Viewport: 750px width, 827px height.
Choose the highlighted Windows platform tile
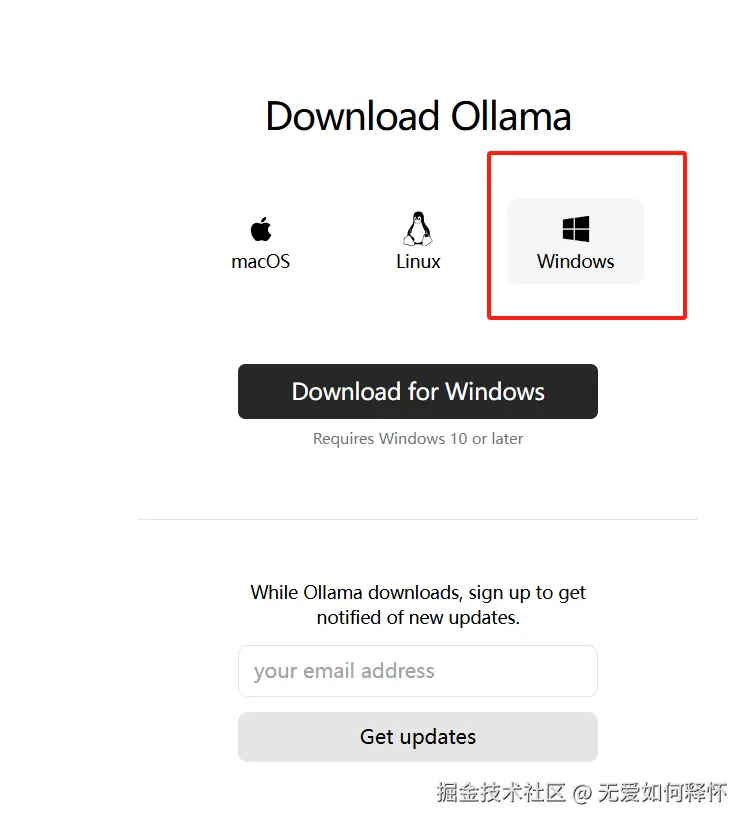[575, 242]
